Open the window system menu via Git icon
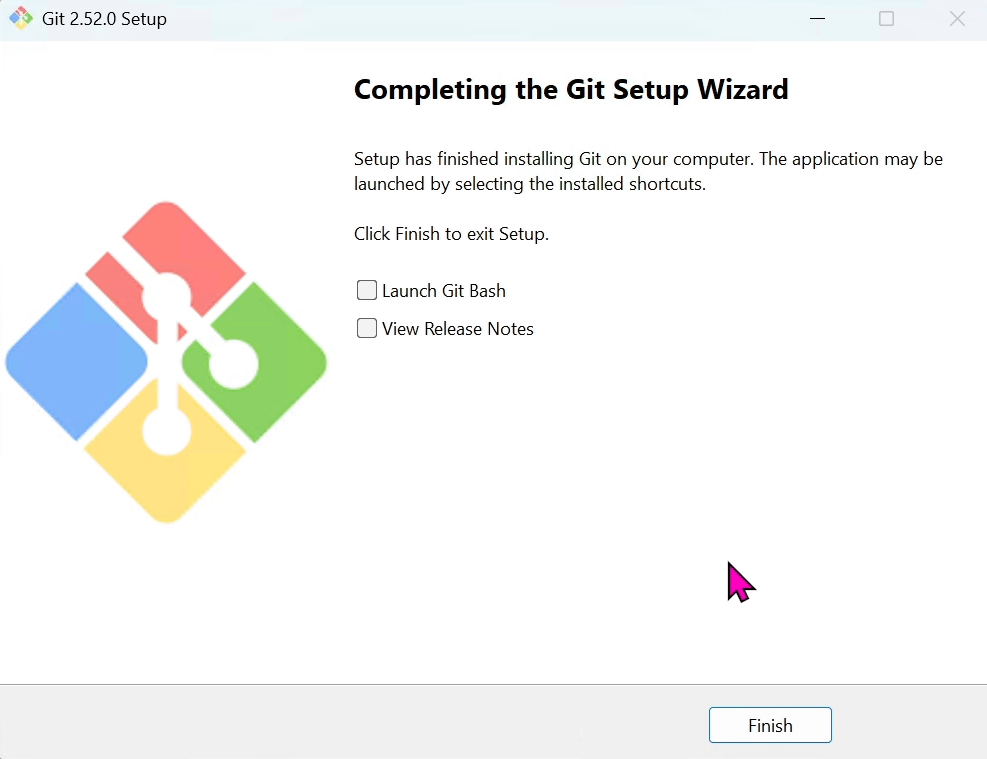987x759 pixels. pyautogui.click(x=20, y=18)
